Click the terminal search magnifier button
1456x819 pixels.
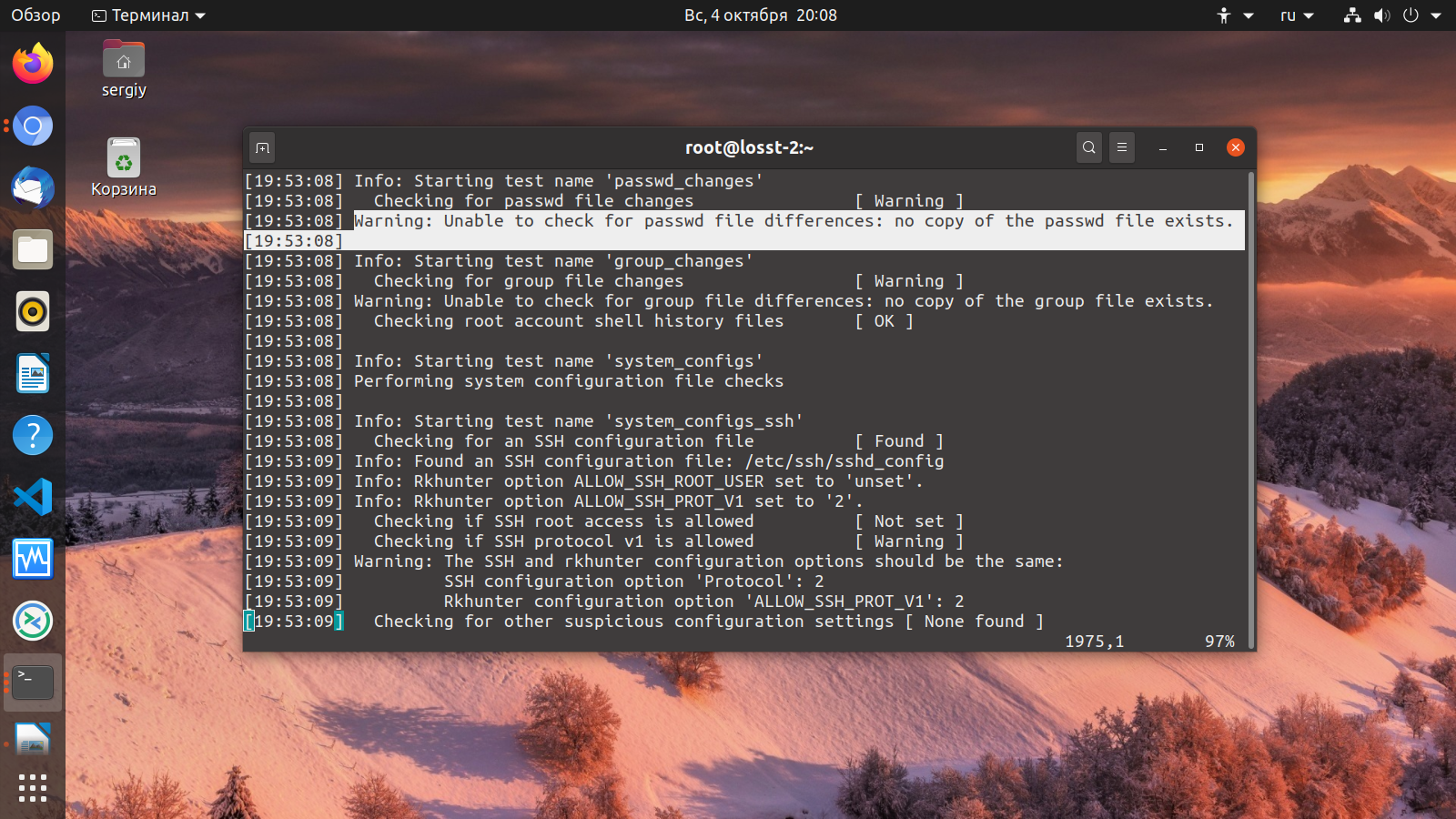click(1089, 147)
